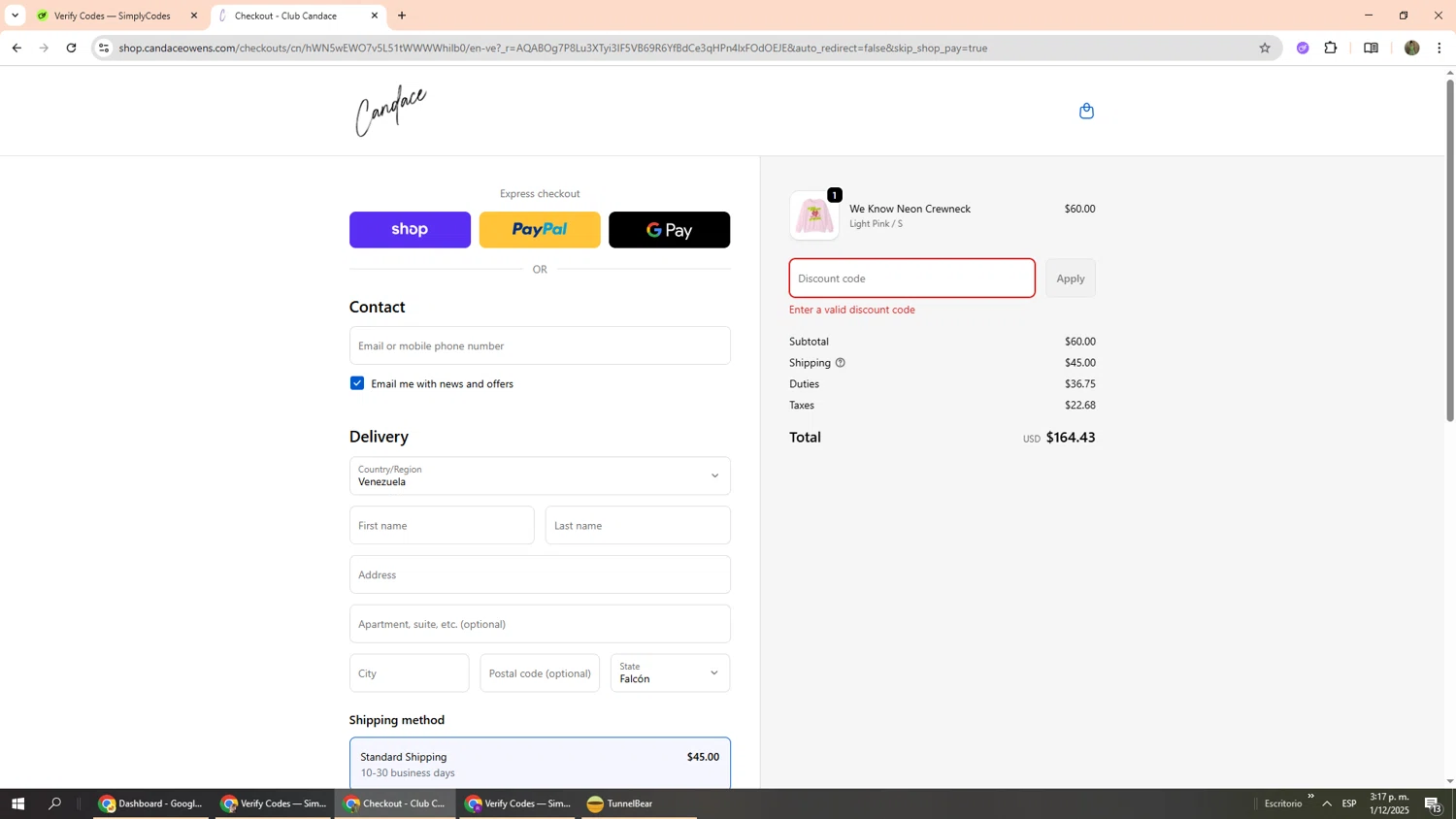Click the page vertical scrollbar
The image size is (1456, 819).
click(1450, 252)
